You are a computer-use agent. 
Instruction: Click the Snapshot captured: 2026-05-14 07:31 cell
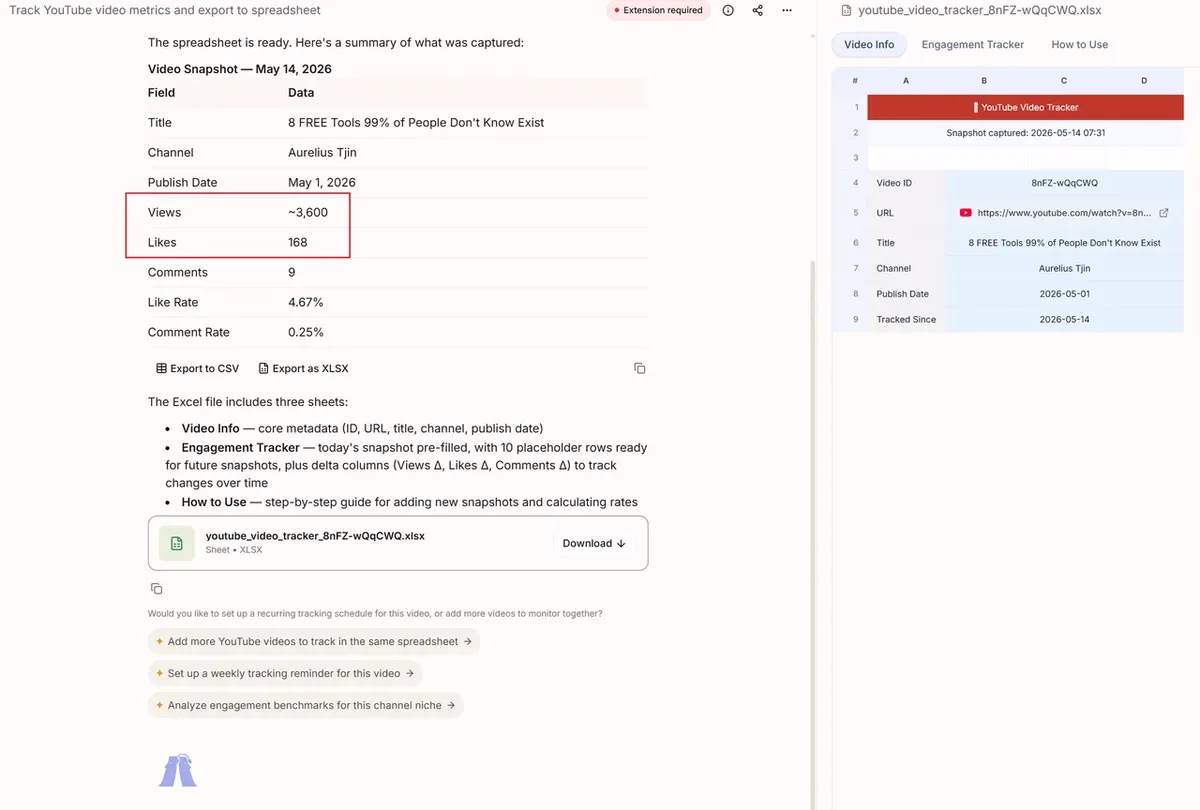[1026, 132]
